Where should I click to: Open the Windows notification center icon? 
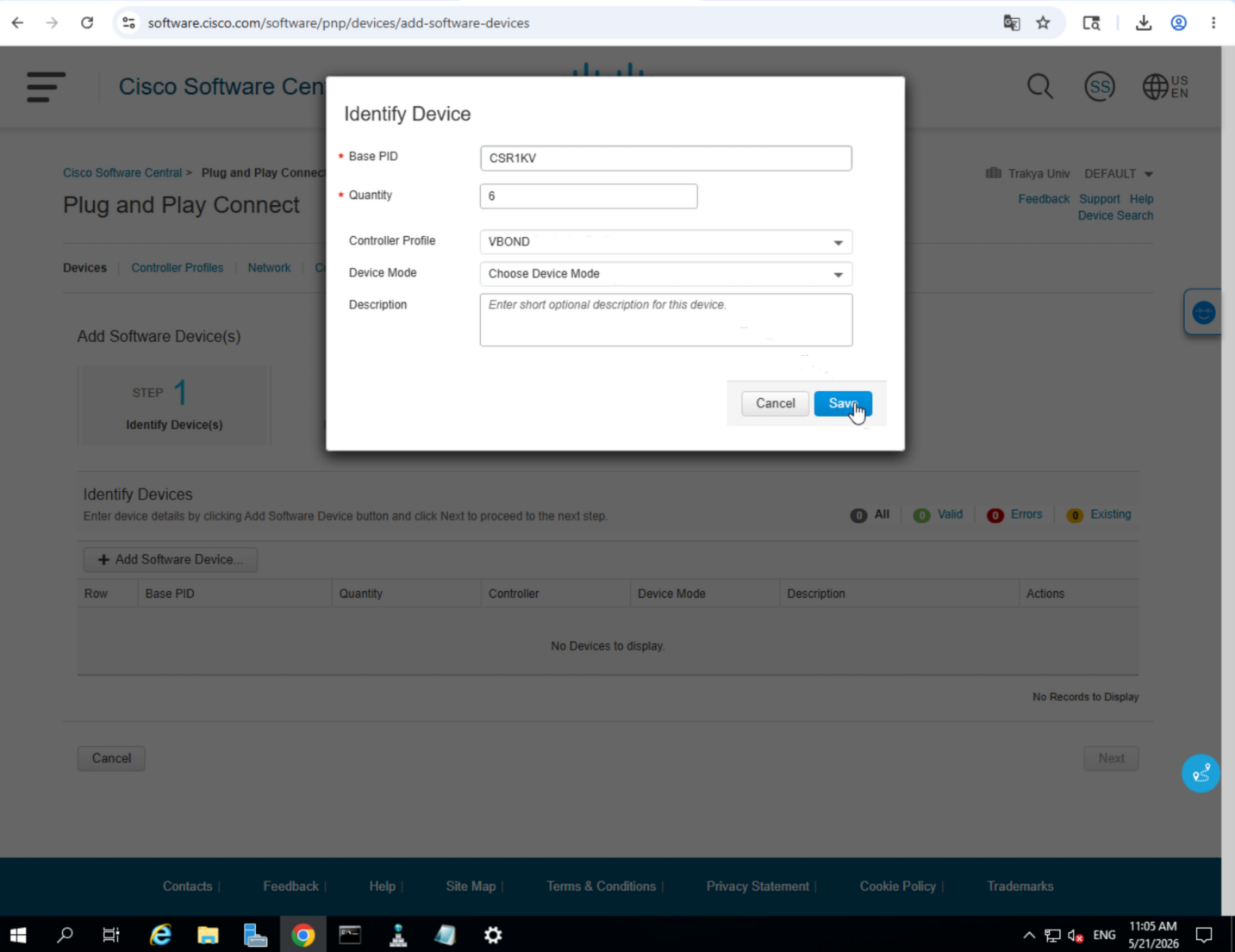coord(1204,935)
